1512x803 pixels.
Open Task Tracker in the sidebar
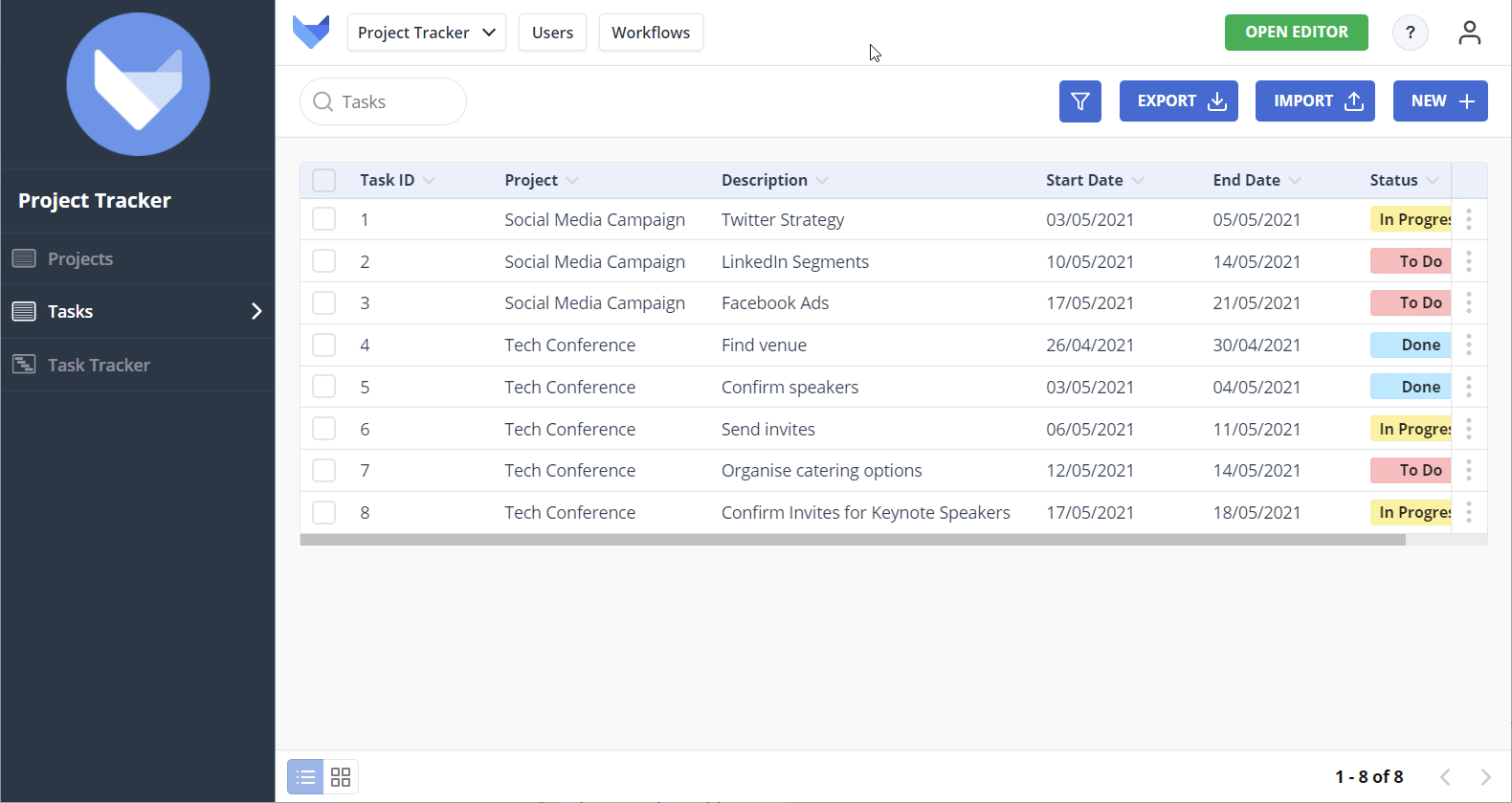tap(99, 365)
